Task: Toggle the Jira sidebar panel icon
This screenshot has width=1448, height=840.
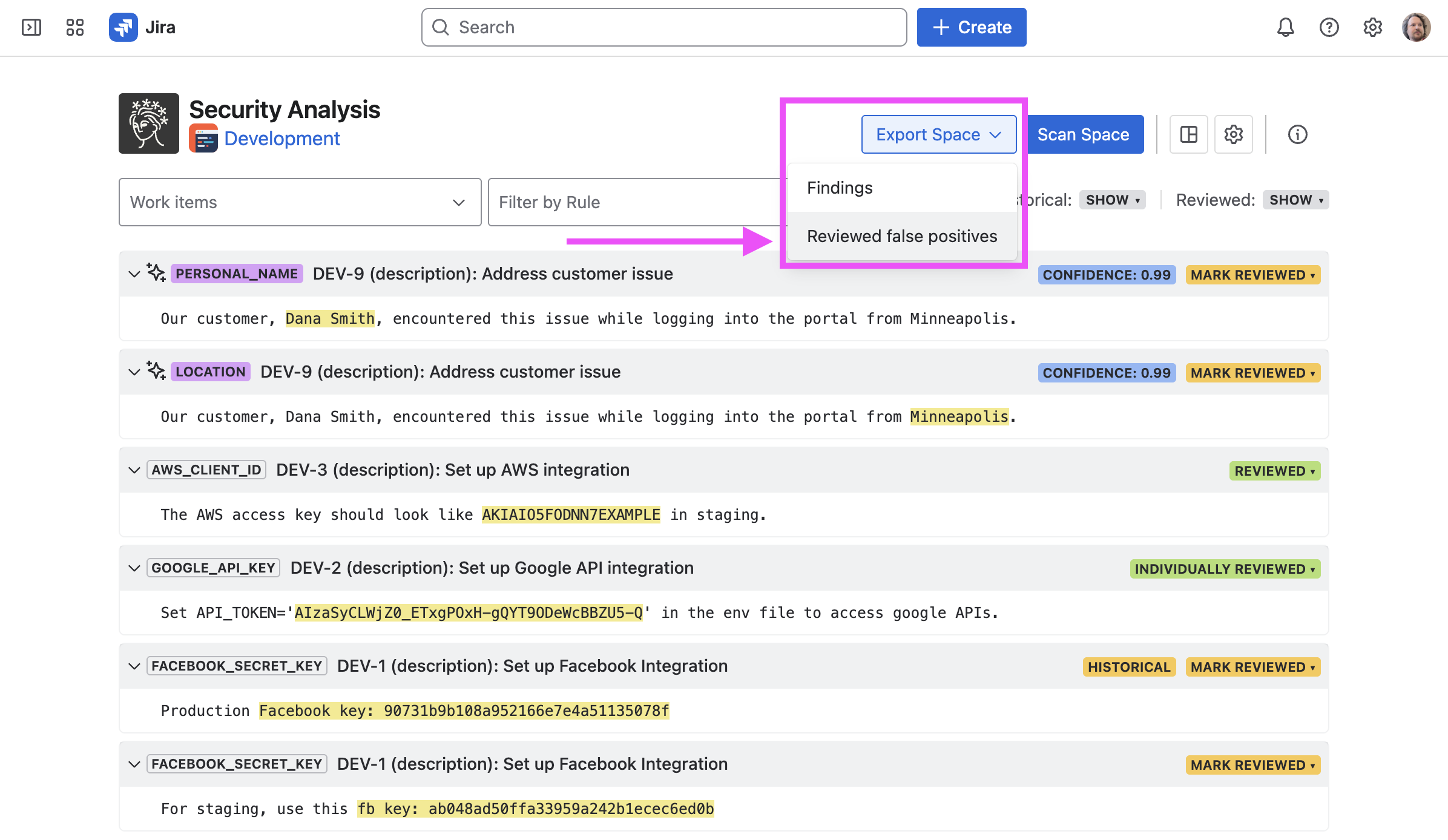Action: pos(31,27)
